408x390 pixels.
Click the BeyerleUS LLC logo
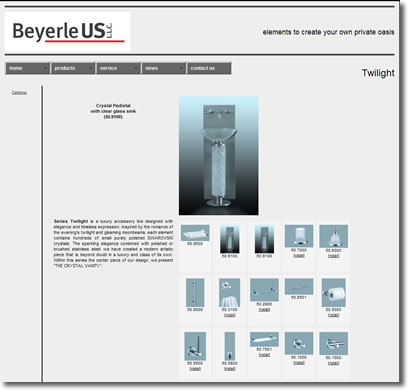(x=68, y=31)
